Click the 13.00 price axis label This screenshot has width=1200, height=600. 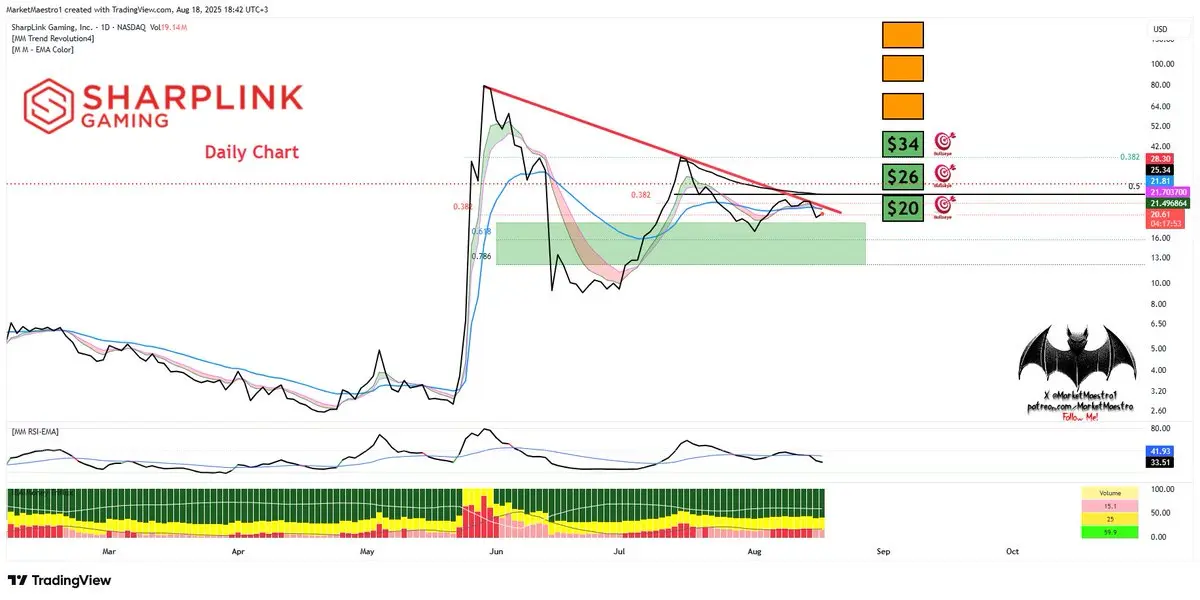1160,258
